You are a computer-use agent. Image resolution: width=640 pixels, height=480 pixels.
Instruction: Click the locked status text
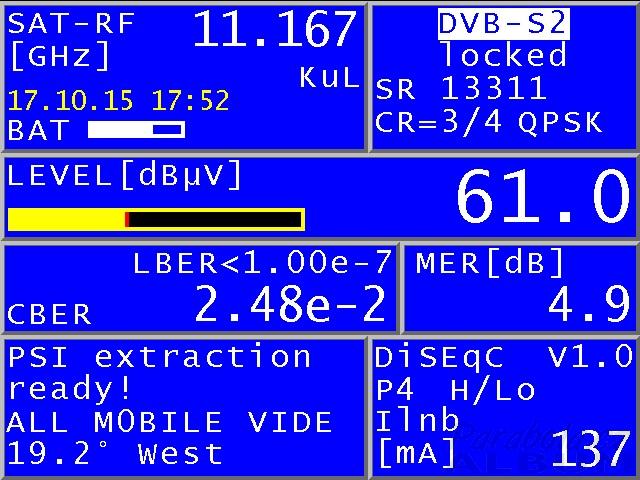pyautogui.click(x=504, y=55)
